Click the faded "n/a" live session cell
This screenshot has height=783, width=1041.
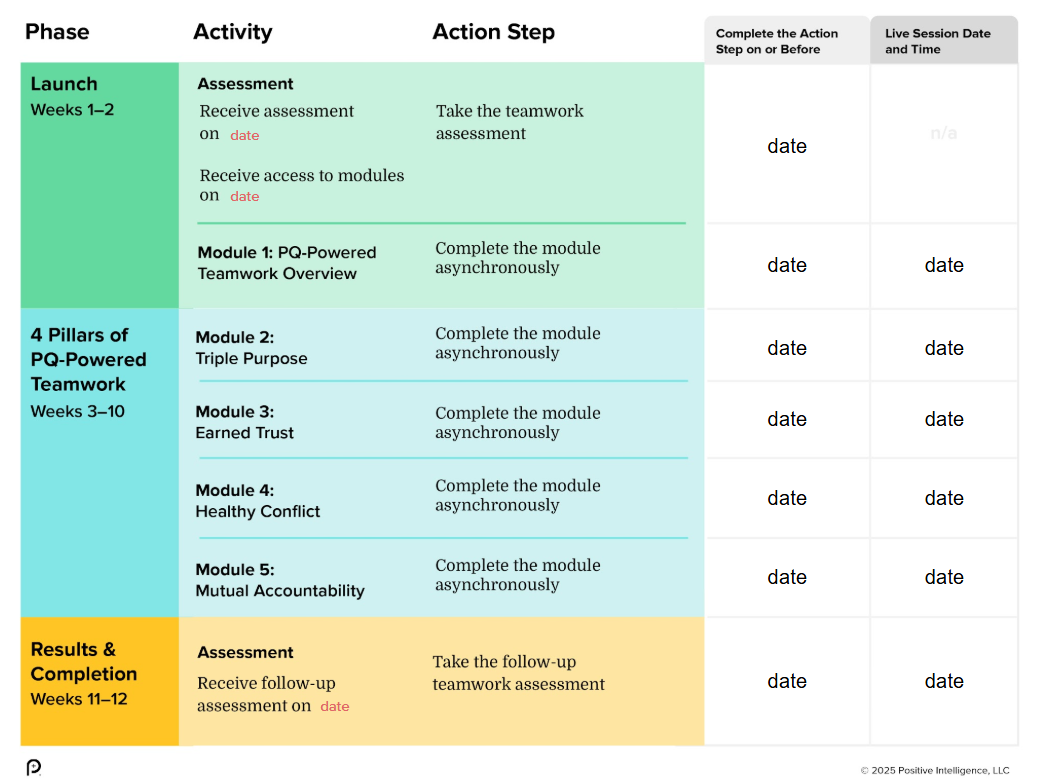[x=943, y=133]
